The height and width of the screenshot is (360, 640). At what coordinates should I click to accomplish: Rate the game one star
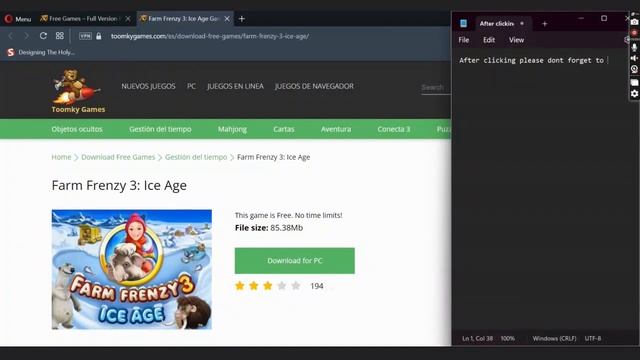[x=240, y=286]
